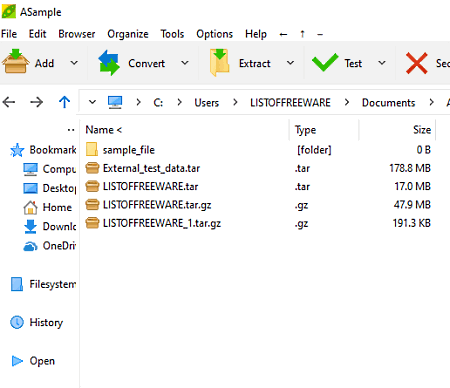This screenshot has height=388, width=450.
Task: Click the History label in the sidebar
Action: point(46,322)
